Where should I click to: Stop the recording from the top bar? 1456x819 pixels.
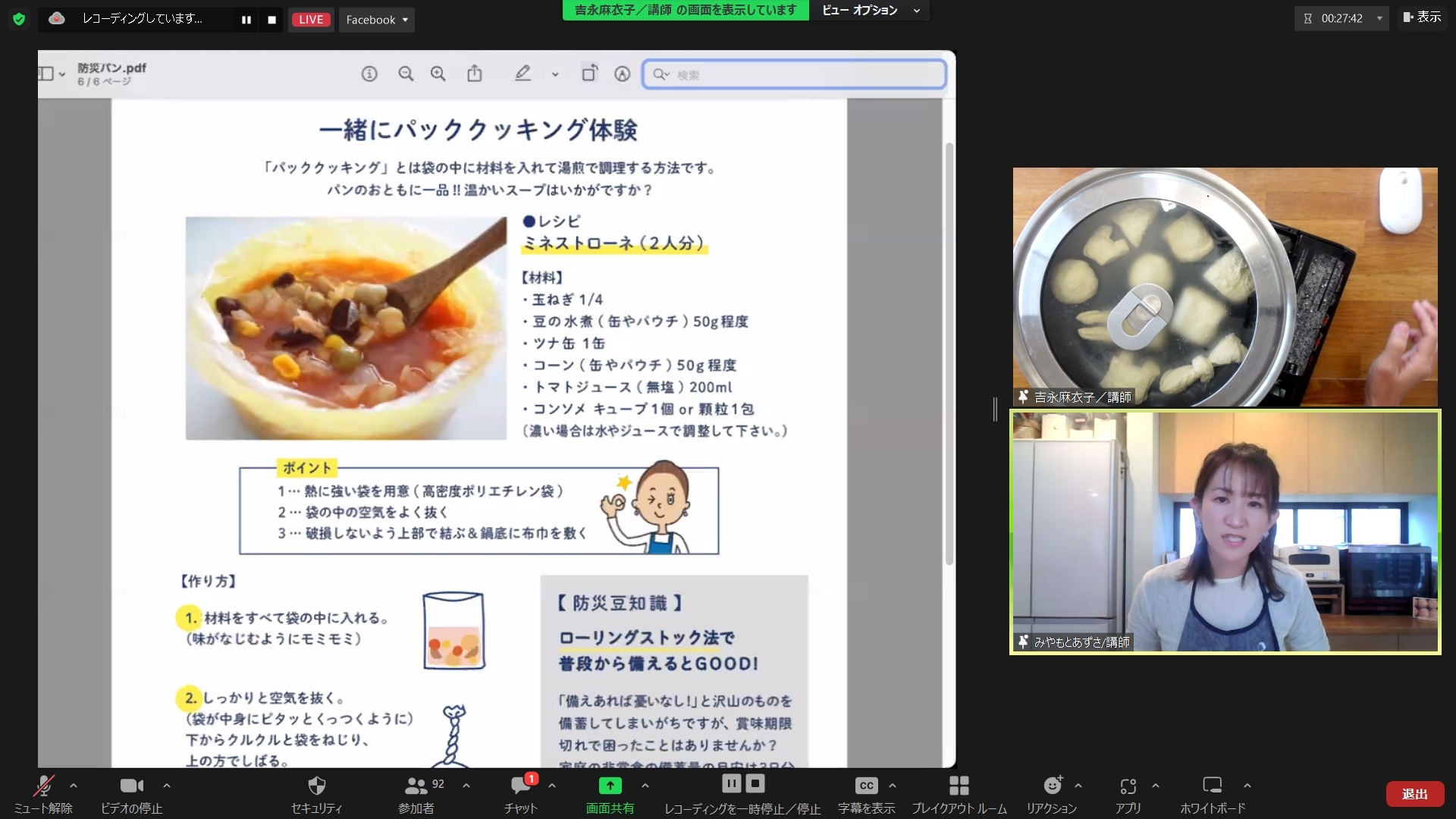(x=271, y=20)
